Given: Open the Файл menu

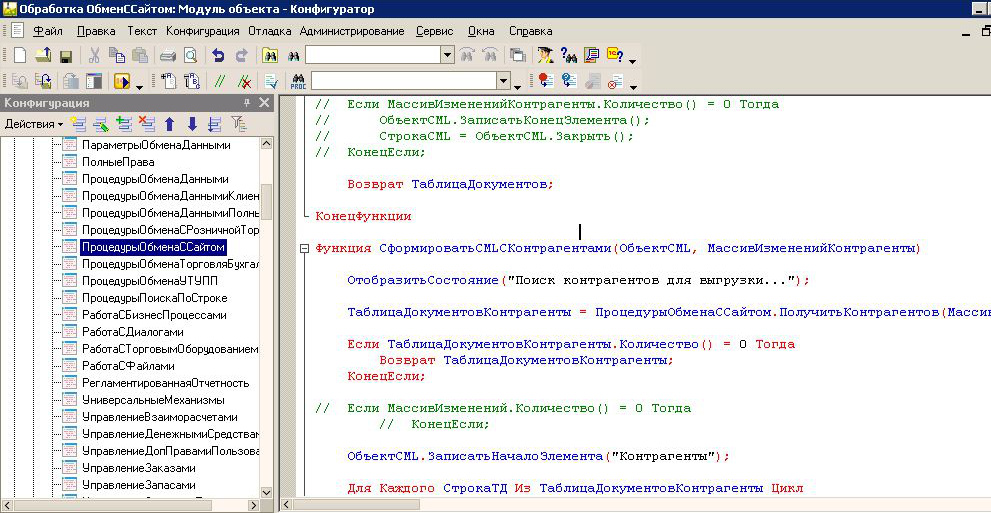Looking at the screenshot, I should (48, 31).
